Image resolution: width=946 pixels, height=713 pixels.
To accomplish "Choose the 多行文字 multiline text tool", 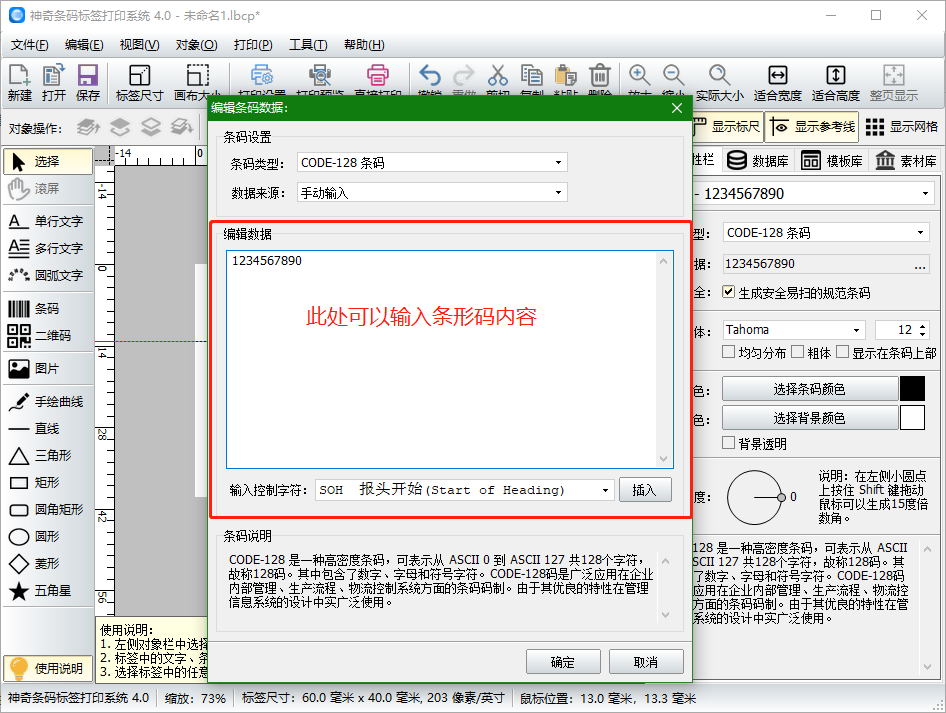I will [x=48, y=248].
